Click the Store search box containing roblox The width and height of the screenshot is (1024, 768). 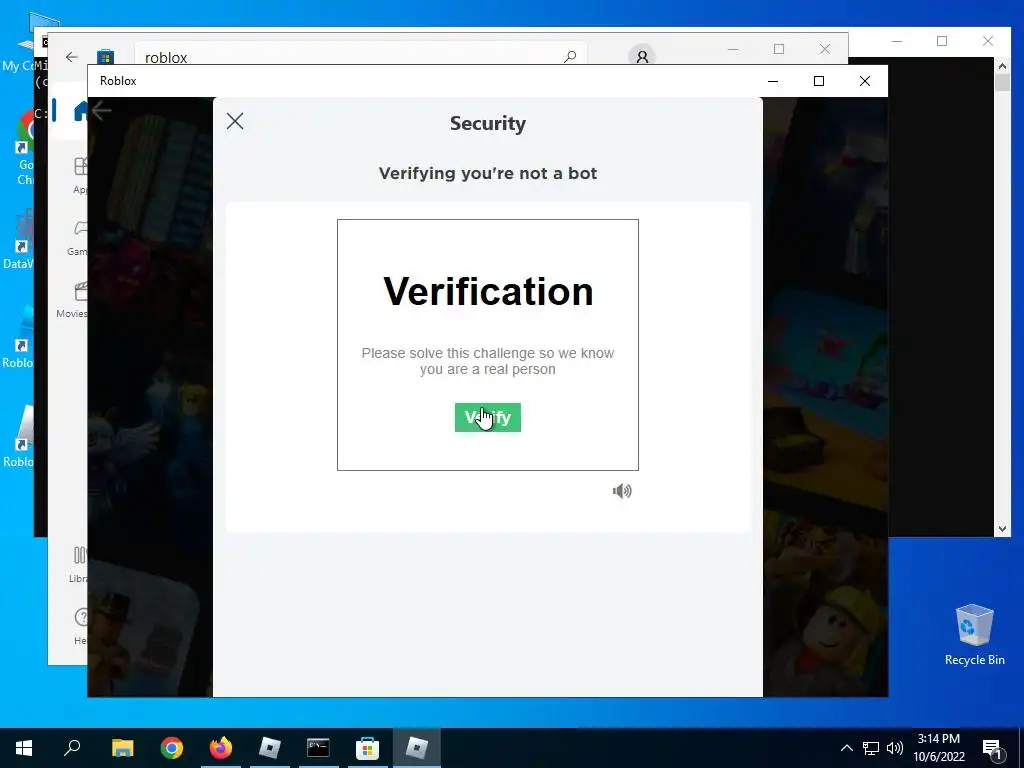360,56
